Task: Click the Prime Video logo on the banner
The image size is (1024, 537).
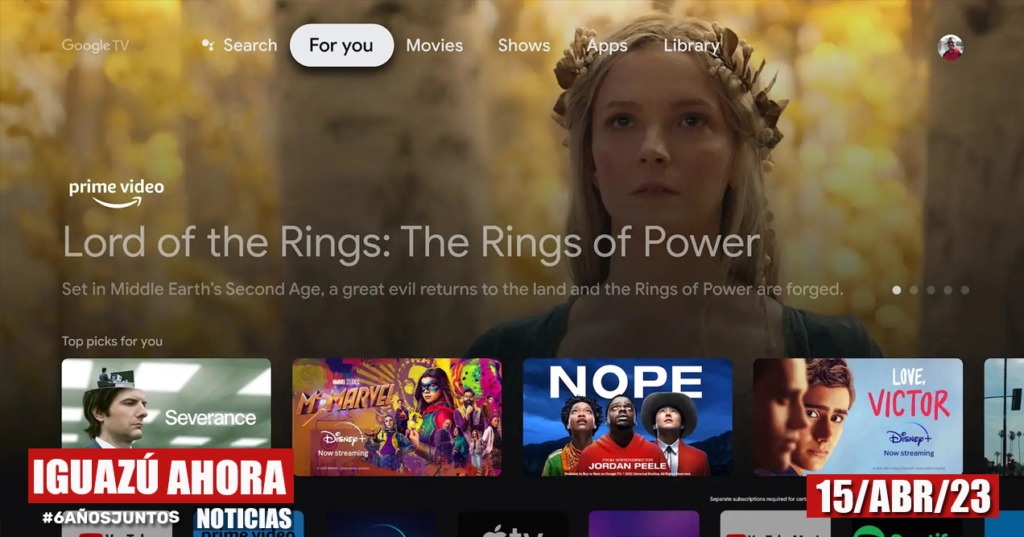Action: pos(116,193)
